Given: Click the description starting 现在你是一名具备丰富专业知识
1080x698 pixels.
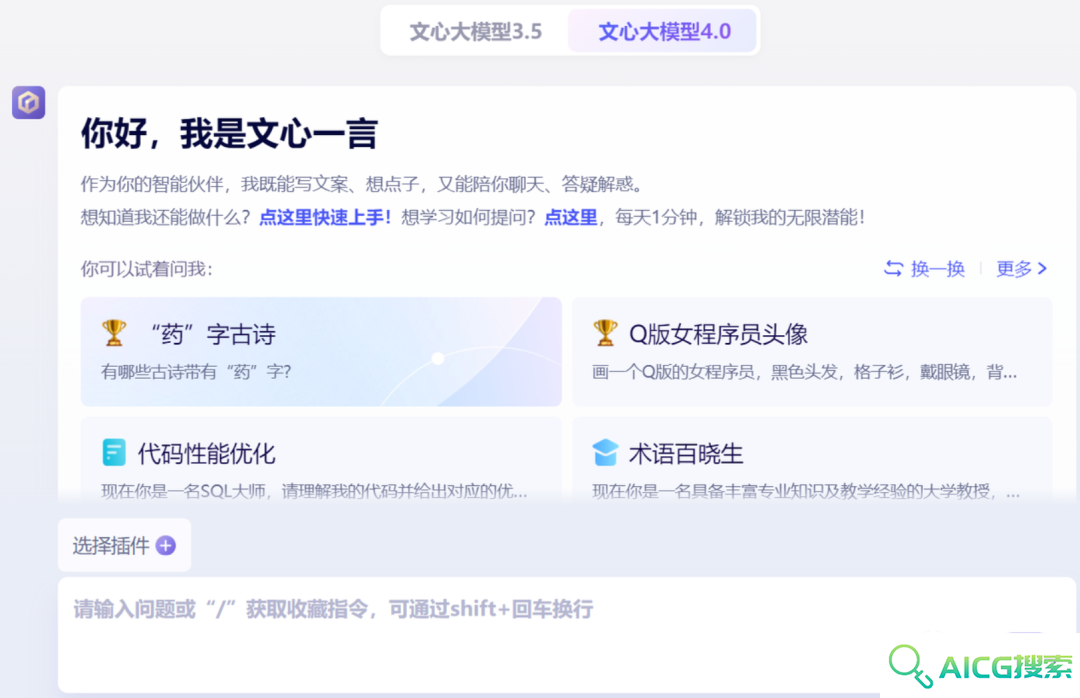Looking at the screenshot, I should [806, 491].
